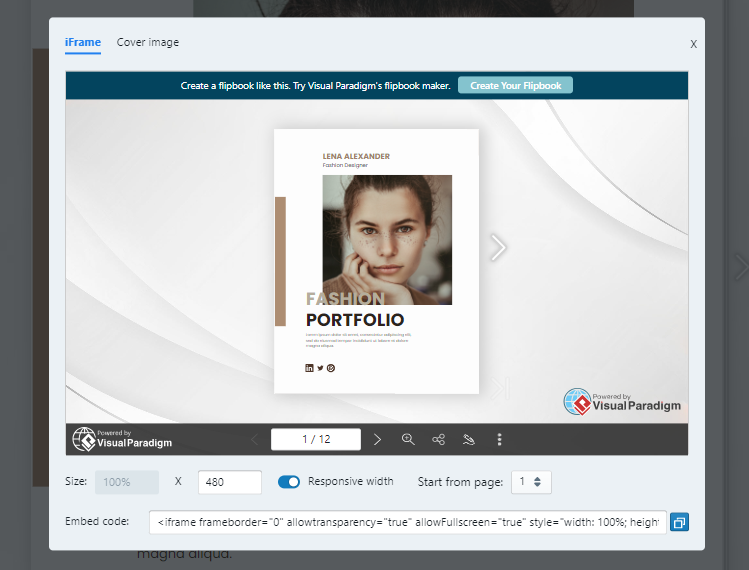Click the Embed code text field
Image resolution: width=749 pixels, height=570 pixels.
[407, 522]
